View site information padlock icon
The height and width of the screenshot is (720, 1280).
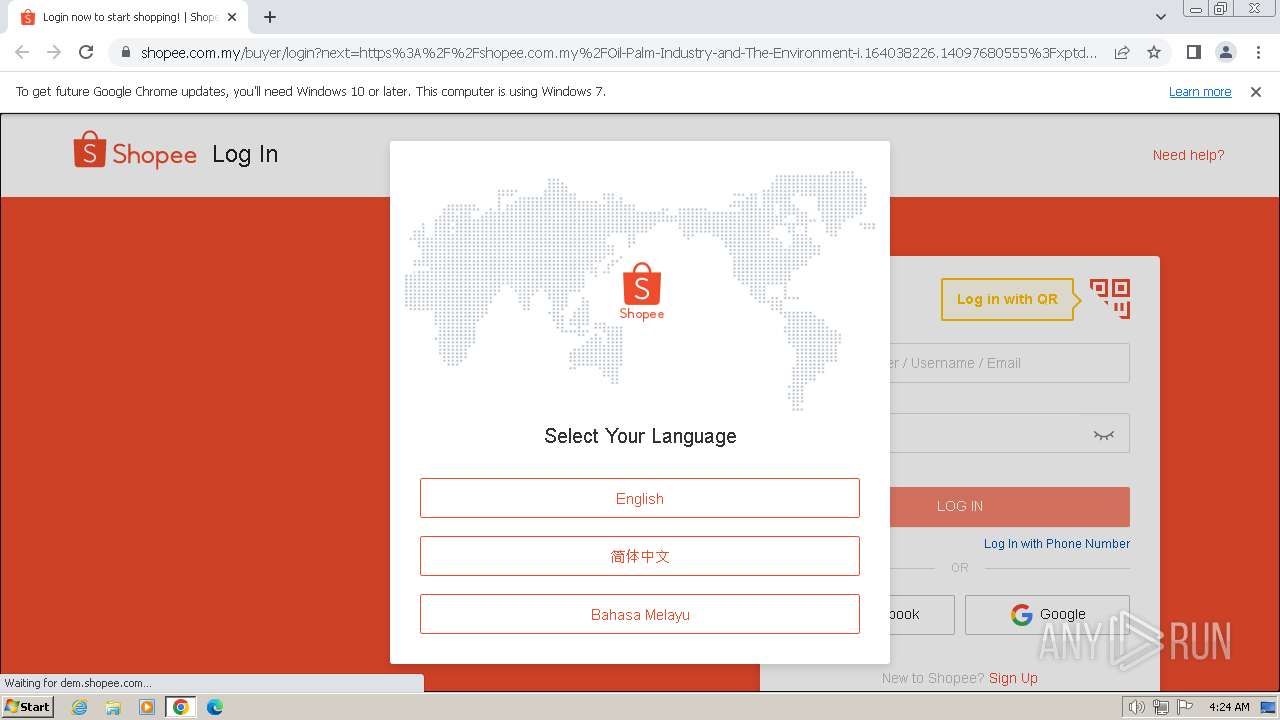pos(125,53)
